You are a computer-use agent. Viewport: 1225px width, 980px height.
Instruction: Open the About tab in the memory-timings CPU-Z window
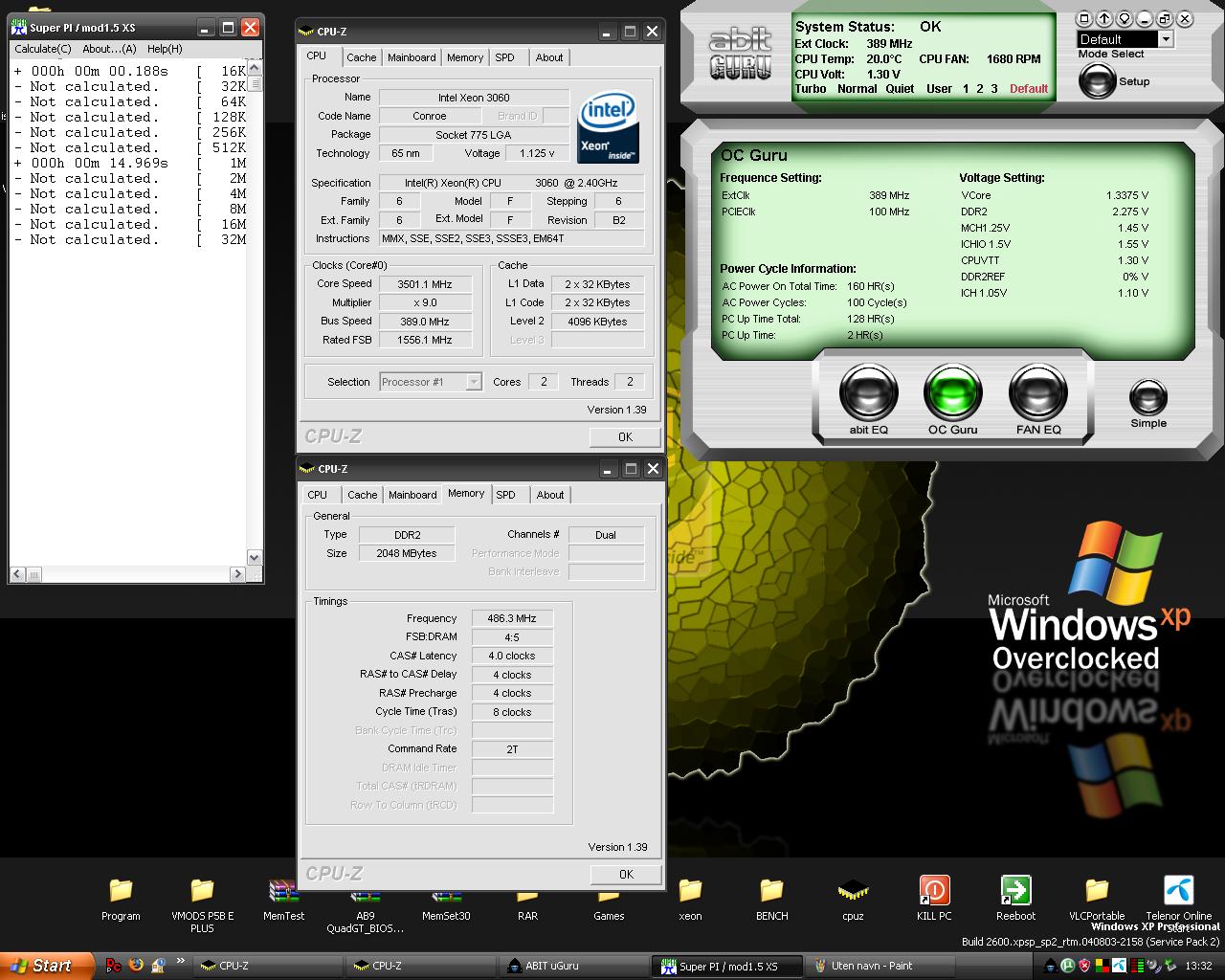[x=550, y=495]
